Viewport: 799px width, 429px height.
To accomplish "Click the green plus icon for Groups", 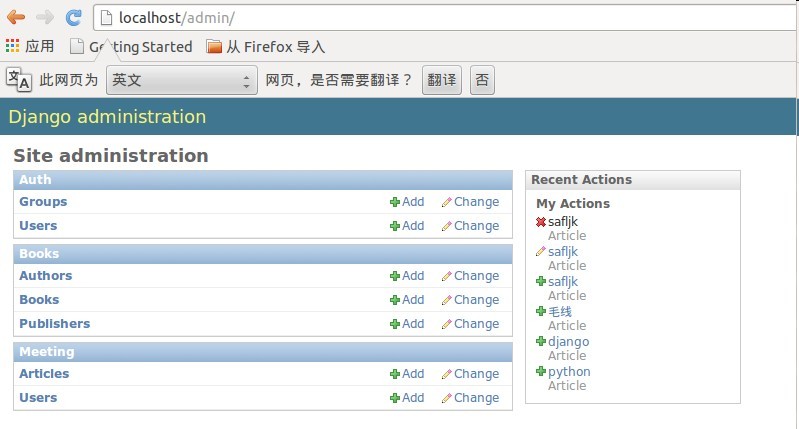I will tap(394, 202).
